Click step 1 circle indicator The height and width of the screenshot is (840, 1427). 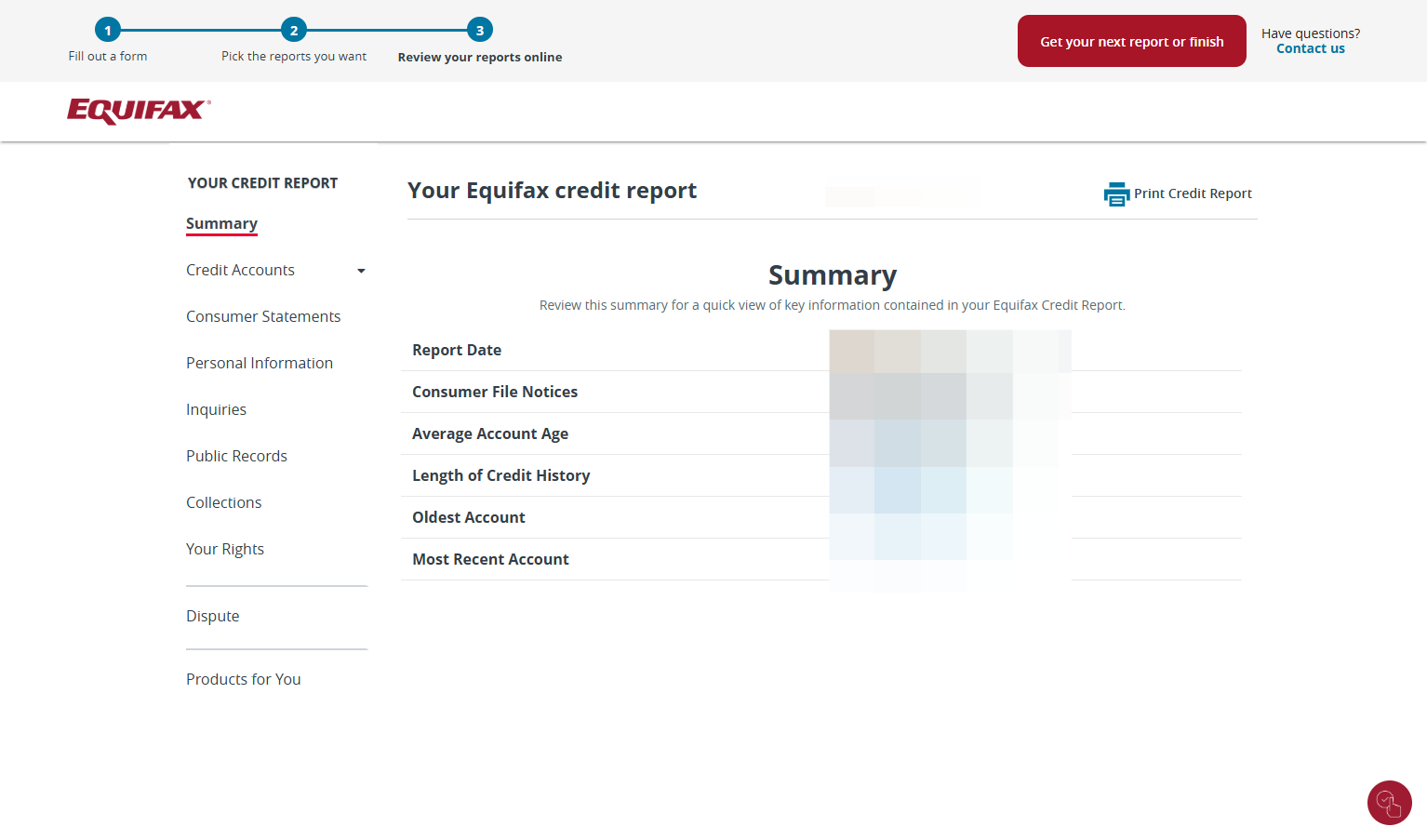(108, 30)
